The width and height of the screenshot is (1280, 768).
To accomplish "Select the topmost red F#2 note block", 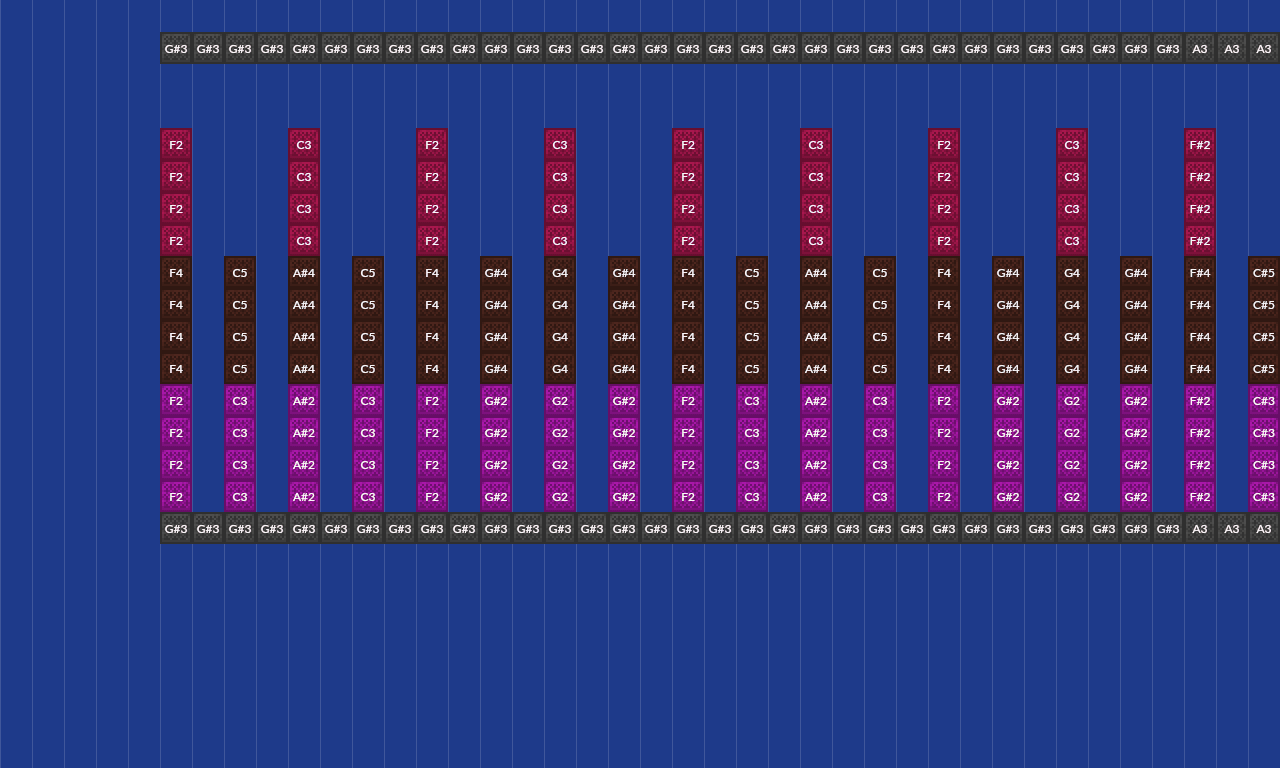I will [1200, 145].
